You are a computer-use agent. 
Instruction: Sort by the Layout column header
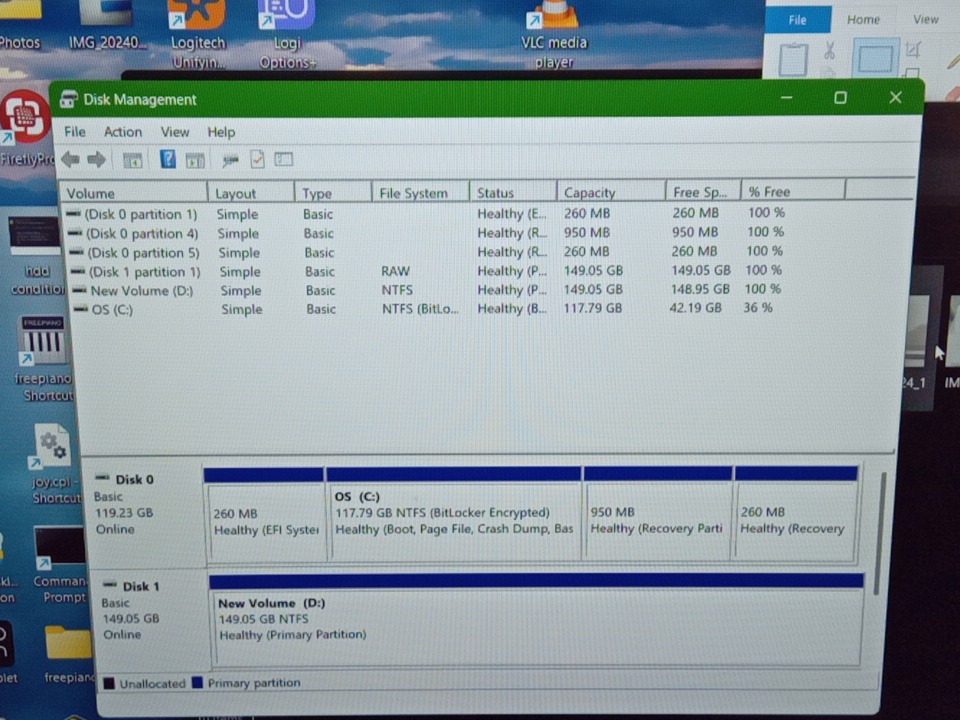(252, 193)
